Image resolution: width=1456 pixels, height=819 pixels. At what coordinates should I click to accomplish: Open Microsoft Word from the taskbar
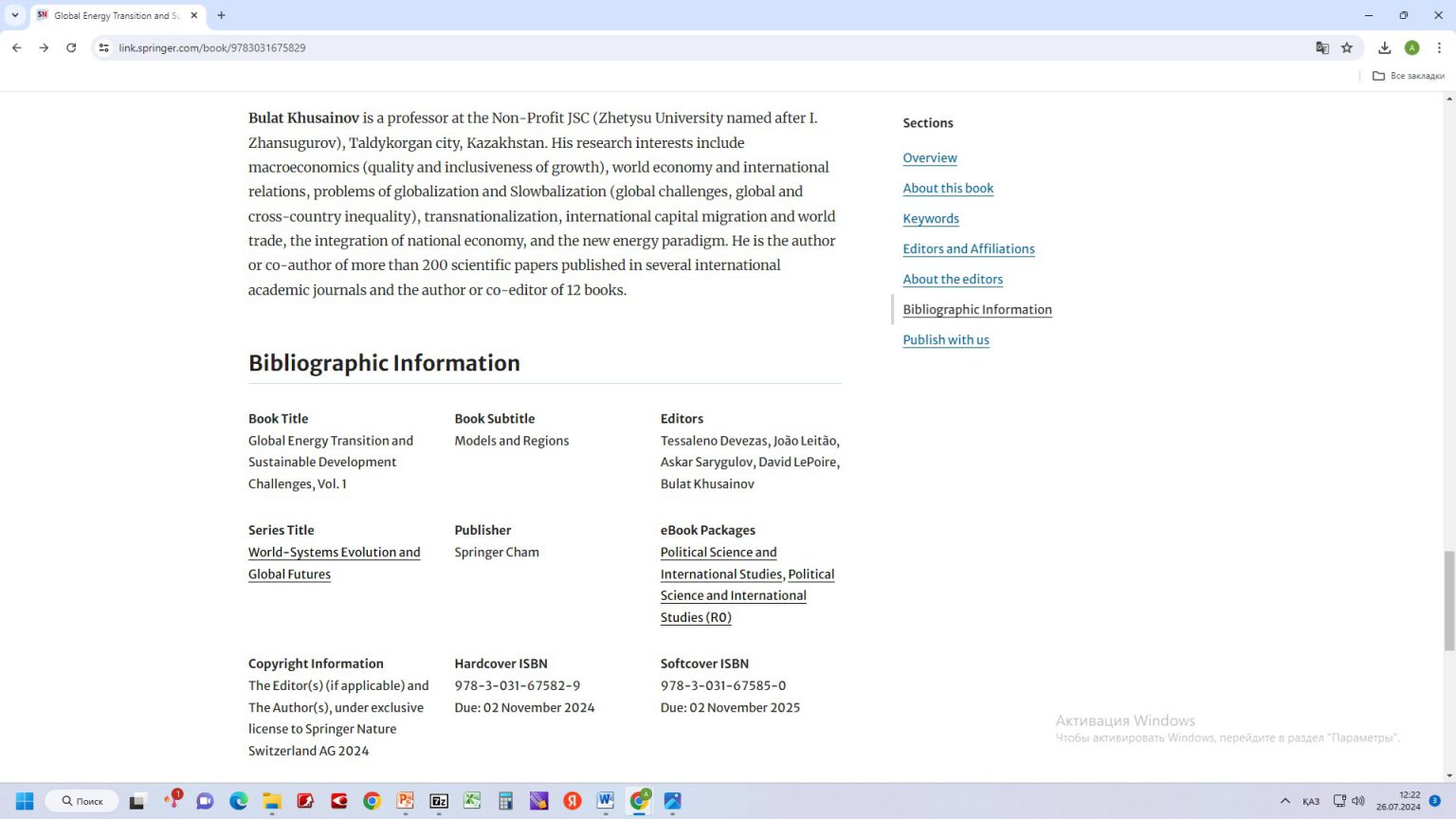point(606,801)
